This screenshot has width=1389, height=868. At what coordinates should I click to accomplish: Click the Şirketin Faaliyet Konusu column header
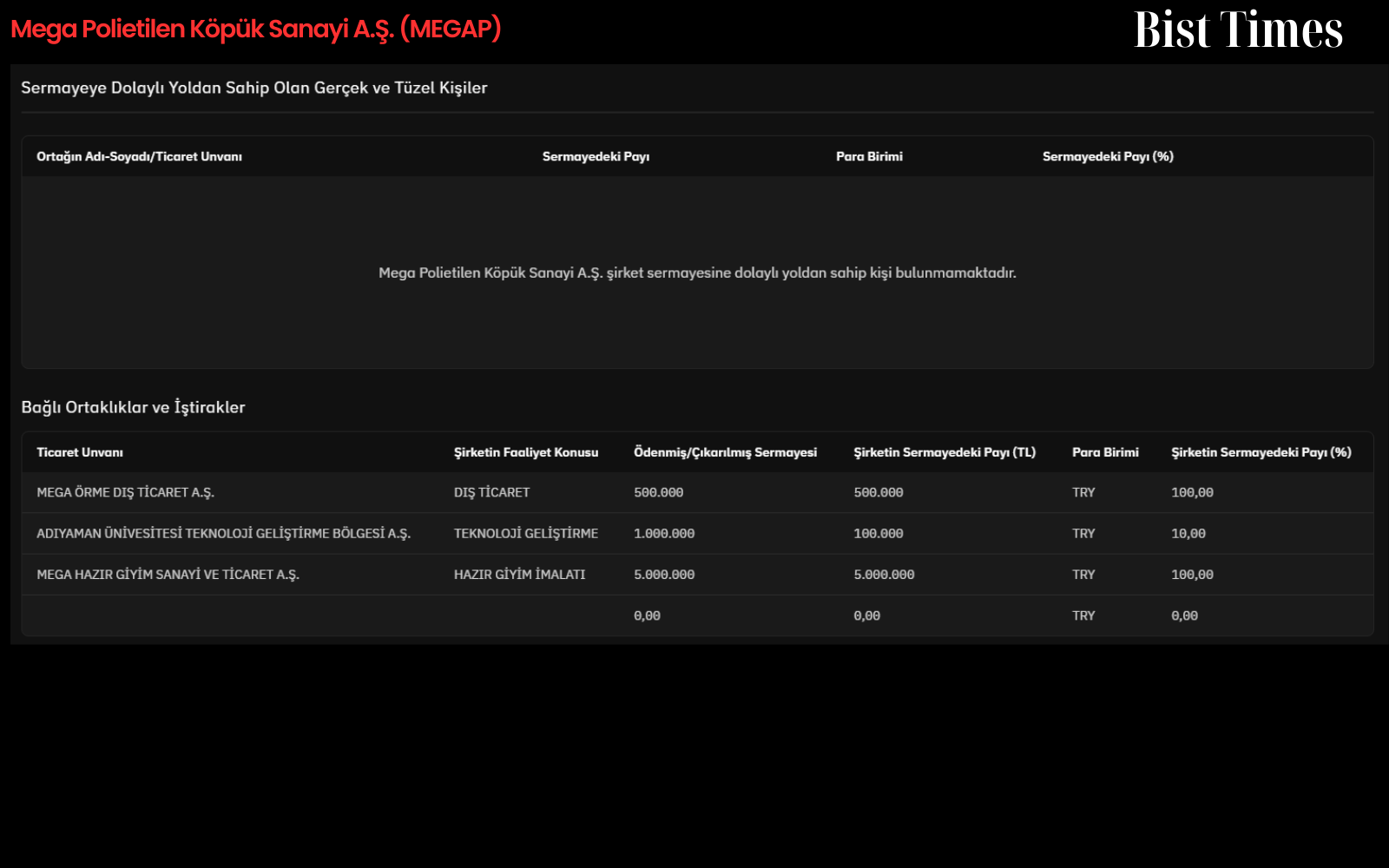pos(526,452)
